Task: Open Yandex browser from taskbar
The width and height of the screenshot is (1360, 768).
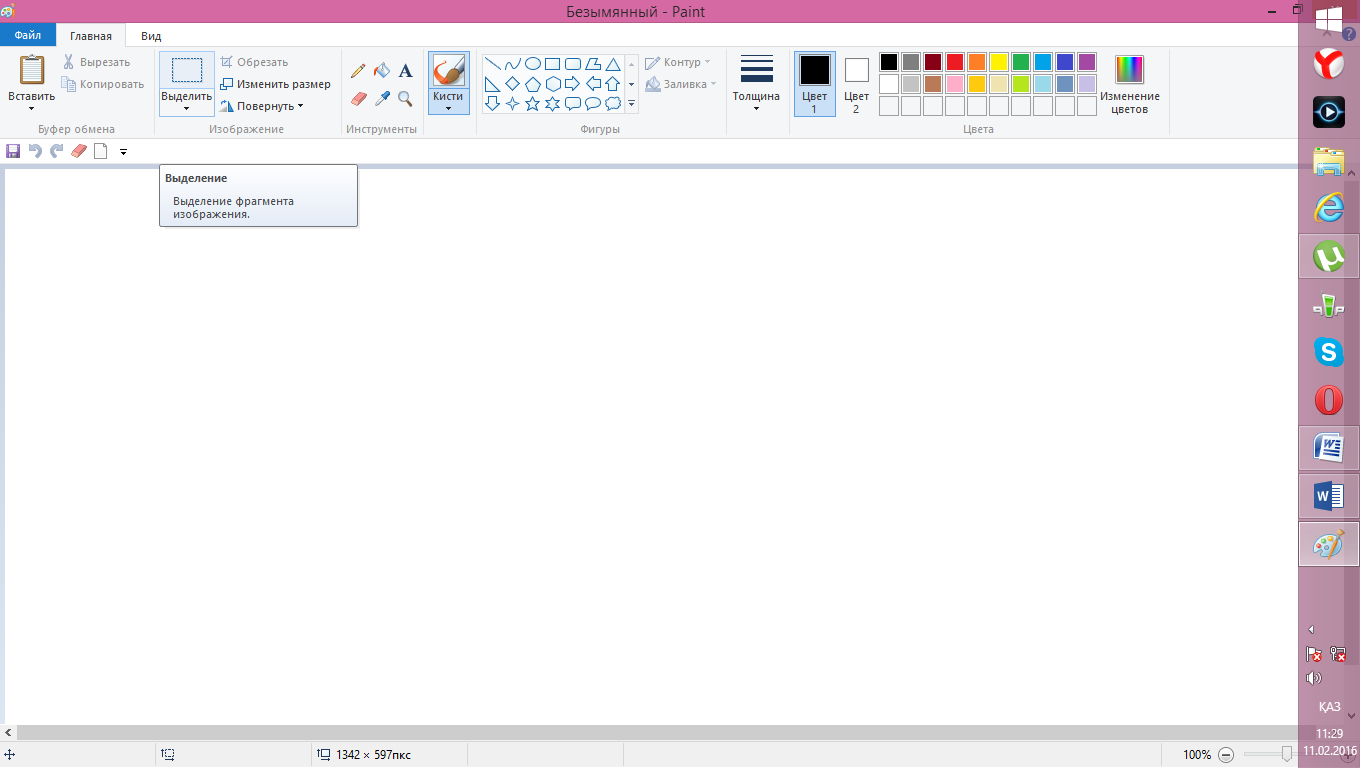Action: (1328, 65)
